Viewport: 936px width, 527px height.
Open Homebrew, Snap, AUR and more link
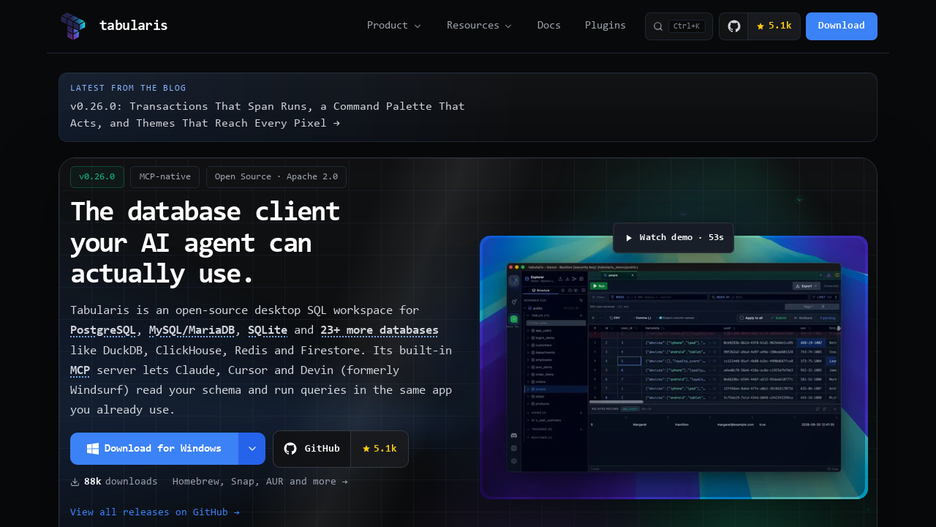coord(260,482)
